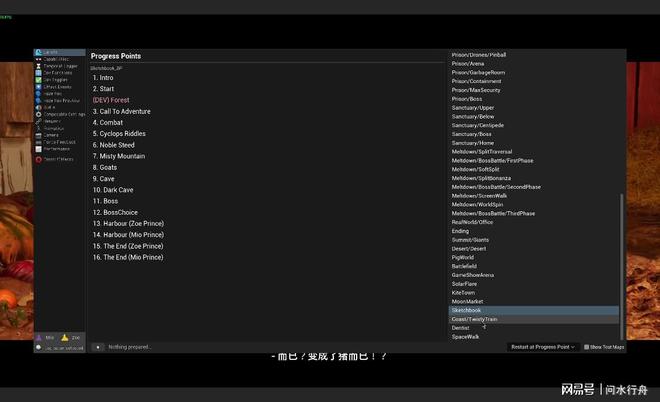
Task: Click the Dev Functions icon
Action: [38, 72]
